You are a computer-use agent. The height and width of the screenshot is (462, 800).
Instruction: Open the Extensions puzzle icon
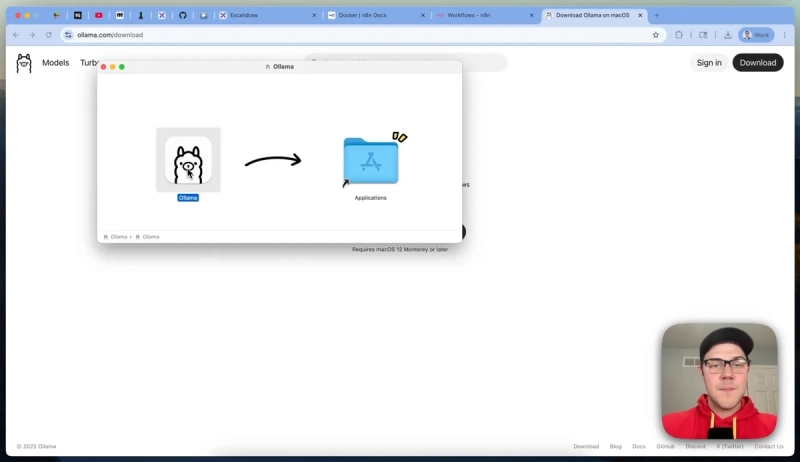pos(679,35)
